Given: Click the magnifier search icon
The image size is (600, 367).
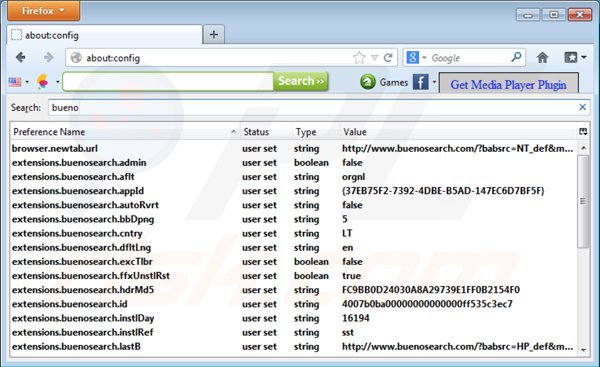Looking at the screenshot, I should [x=516, y=57].
